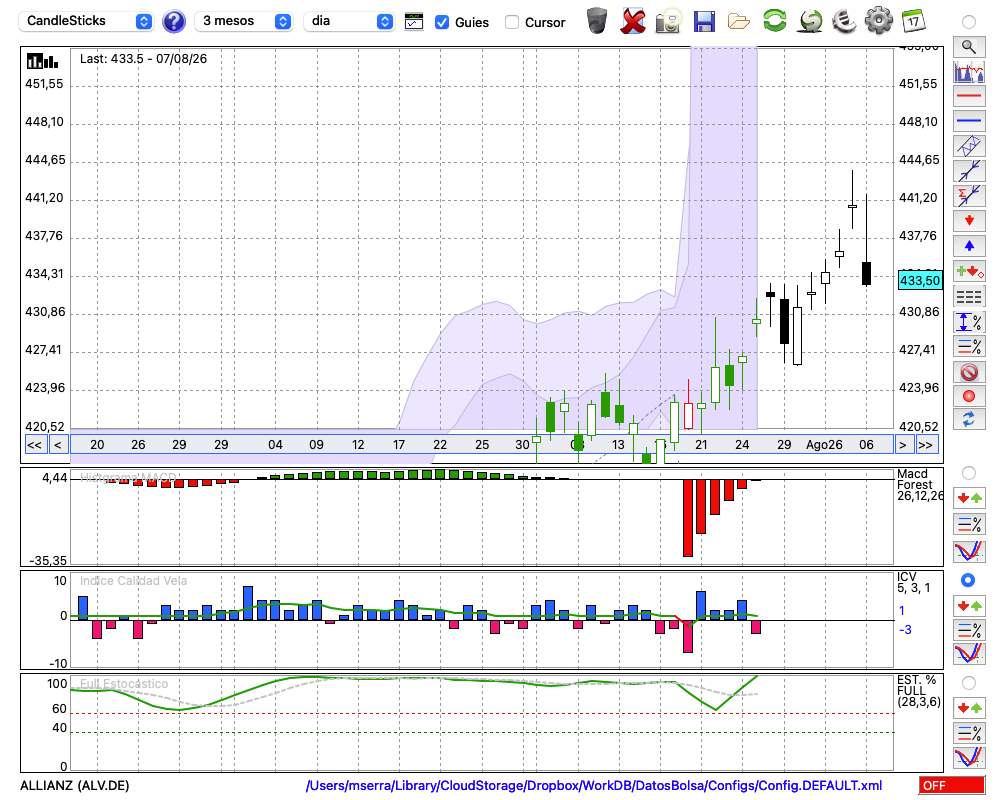
Task: Open the dia interval dropdown
Action: [x=349, y=21]
